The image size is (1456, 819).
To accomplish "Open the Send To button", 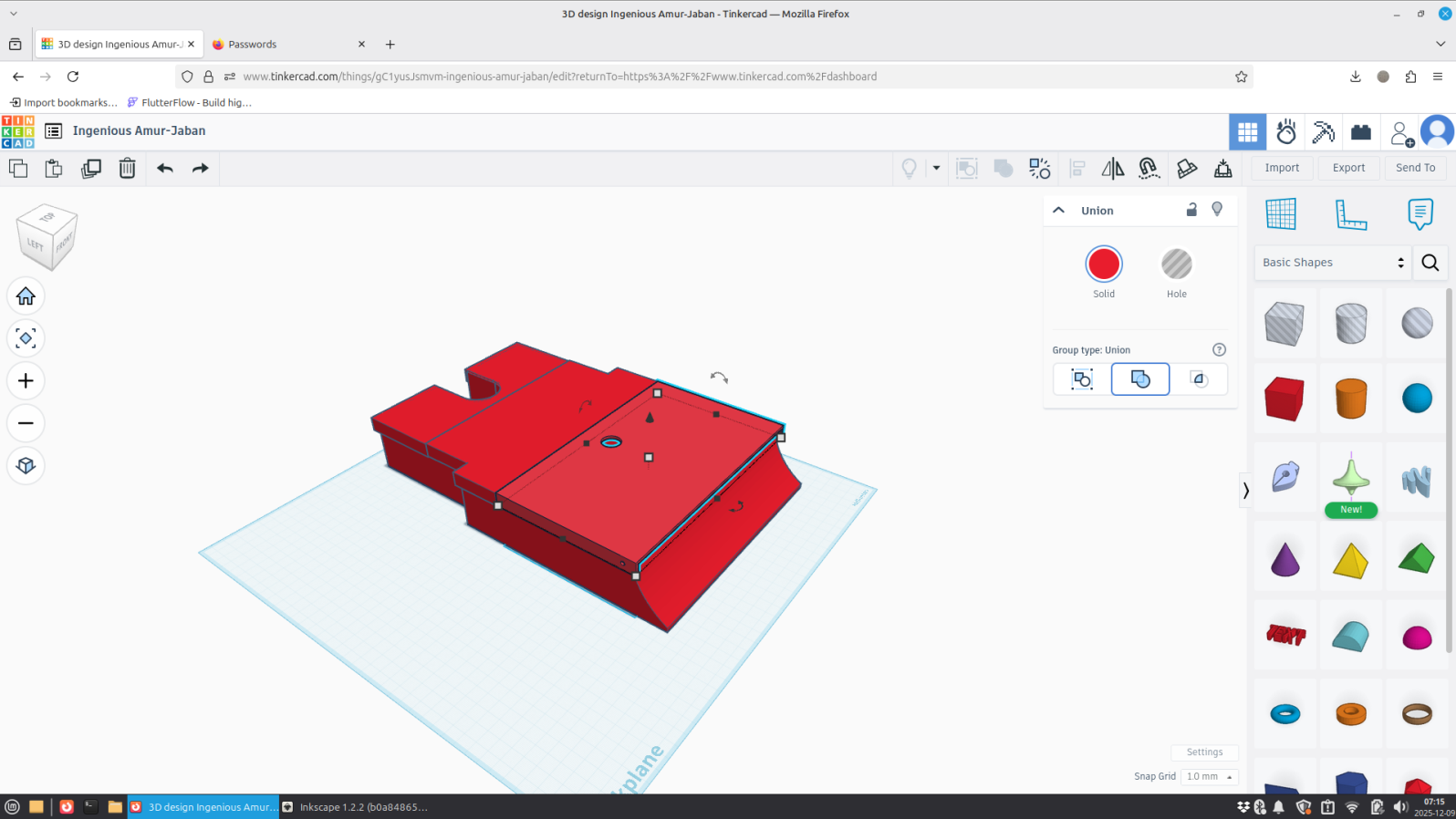I will [1415, 168].
